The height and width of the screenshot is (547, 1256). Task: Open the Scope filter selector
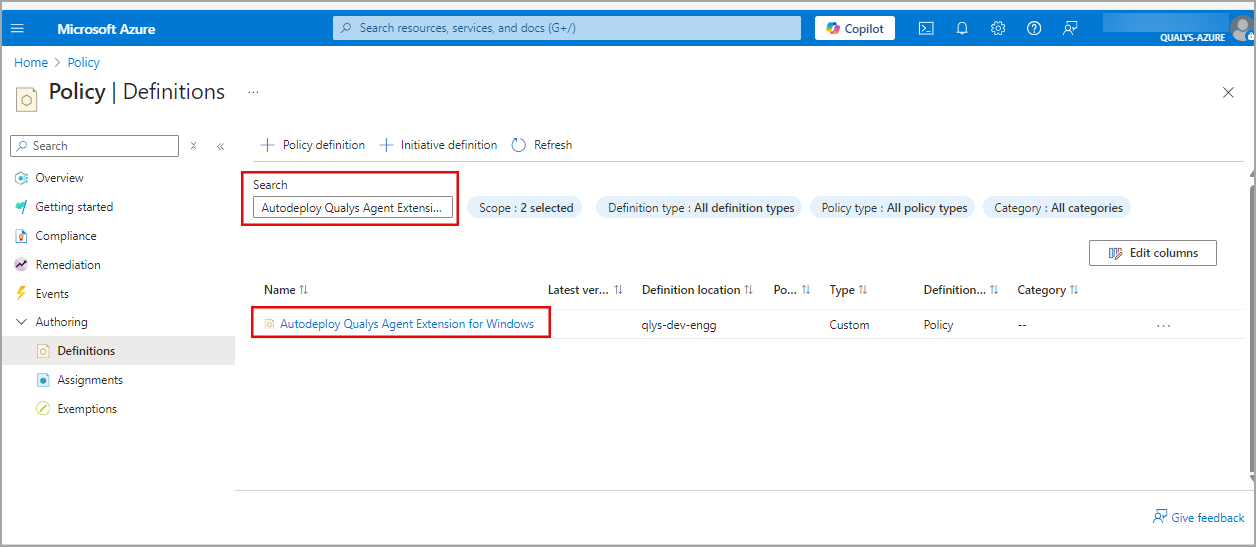tap(525, 208)
